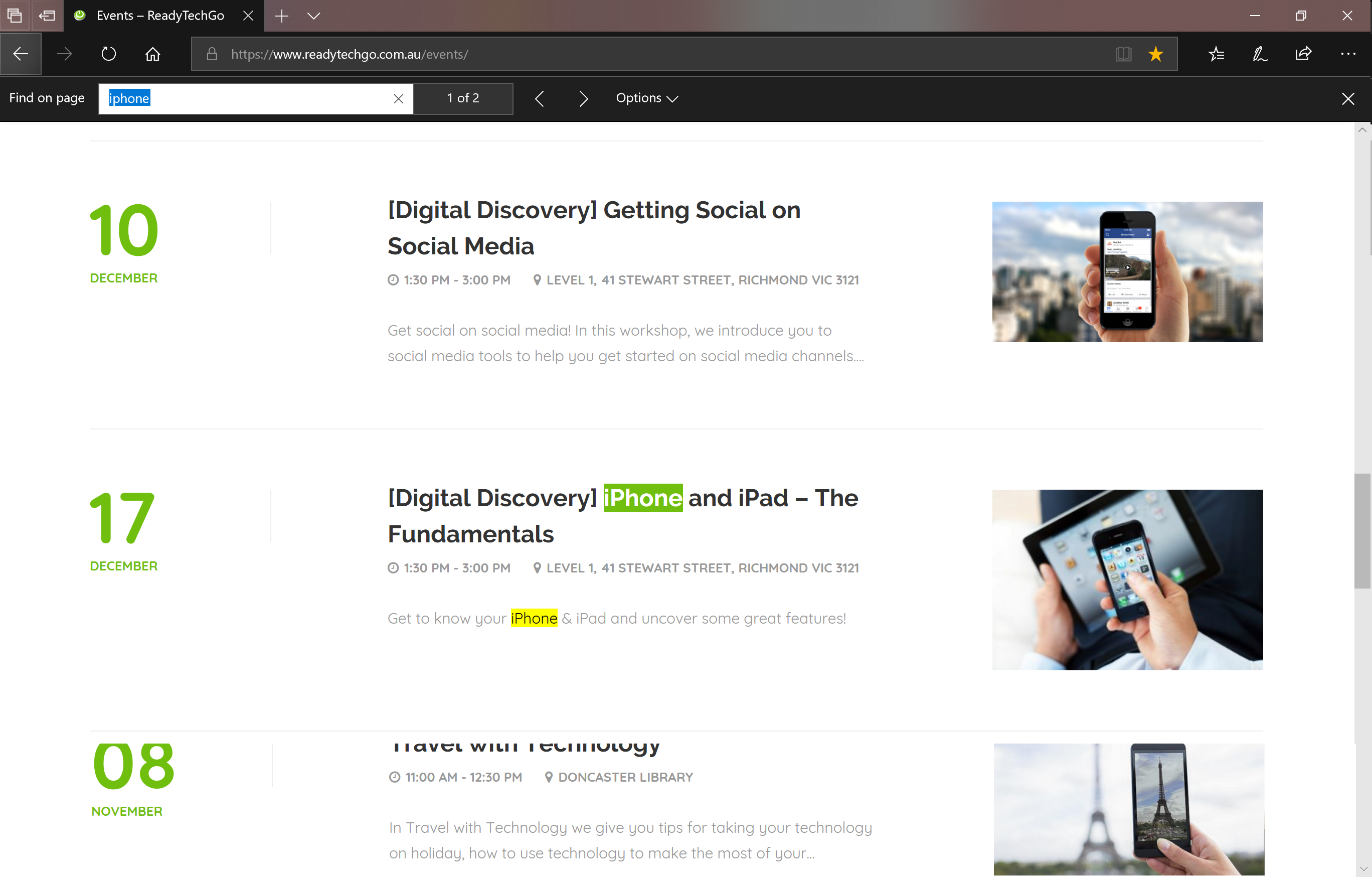The height and width of the screenshot is (877, 1372).
Task: Go to the browser home page
Action: point(152,54)
